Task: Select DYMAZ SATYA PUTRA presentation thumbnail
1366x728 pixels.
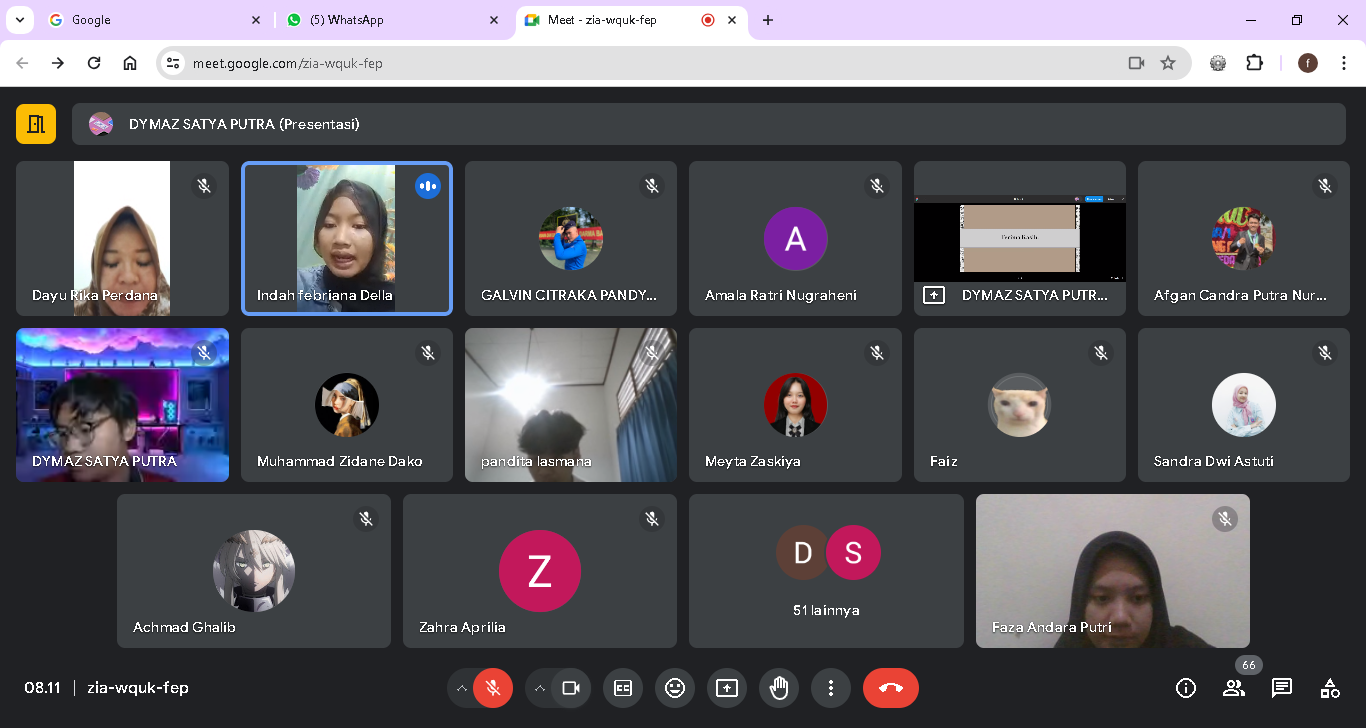Action: click(x=1019, y=239)
